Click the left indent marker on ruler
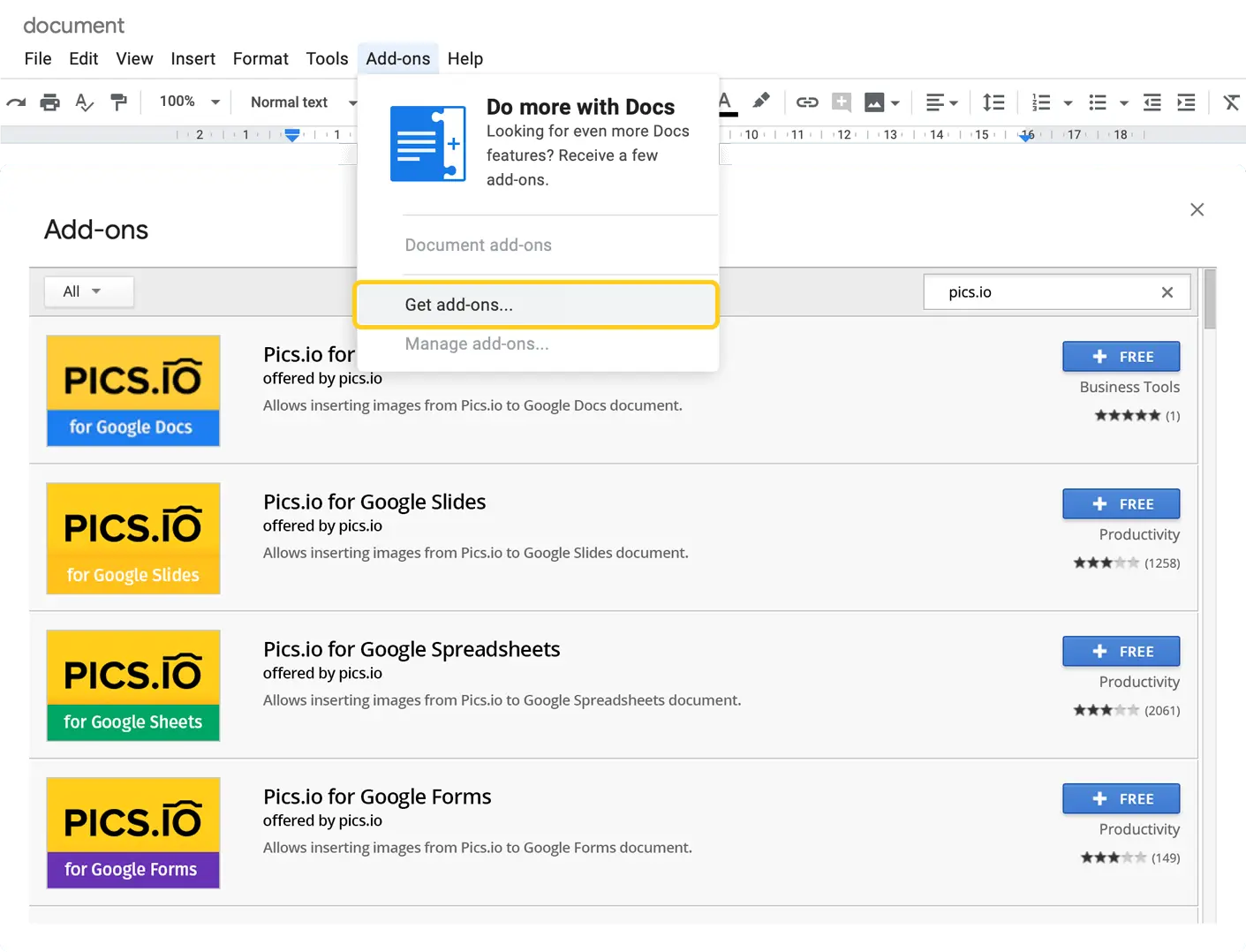 click(292, 135)
